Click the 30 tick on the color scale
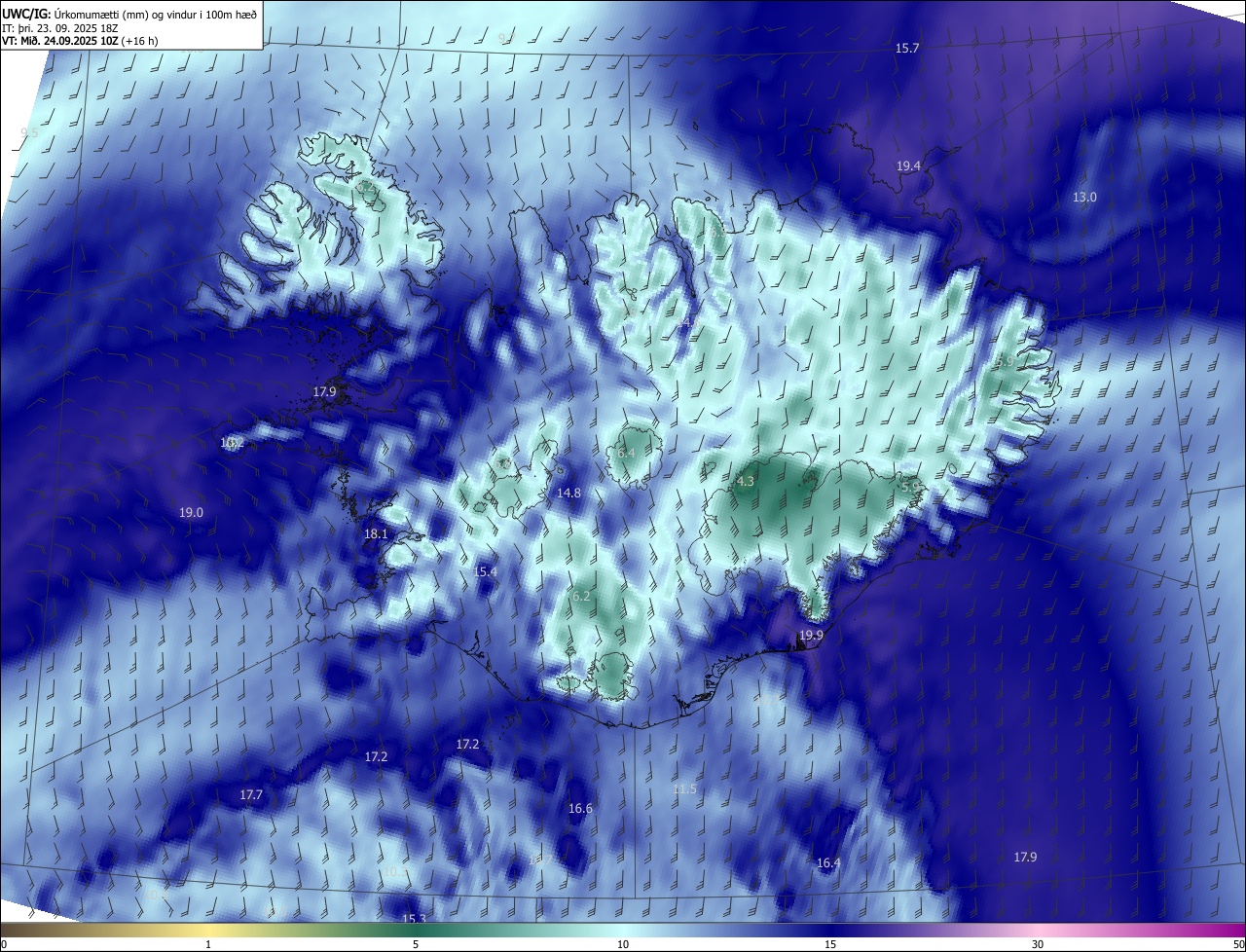The width and height of the screenshot is (1246, 952). point(1038,944)
